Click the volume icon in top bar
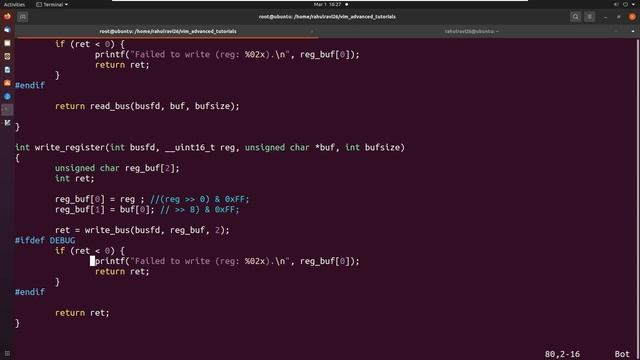The image size is (640, 360). click(616, 4)
